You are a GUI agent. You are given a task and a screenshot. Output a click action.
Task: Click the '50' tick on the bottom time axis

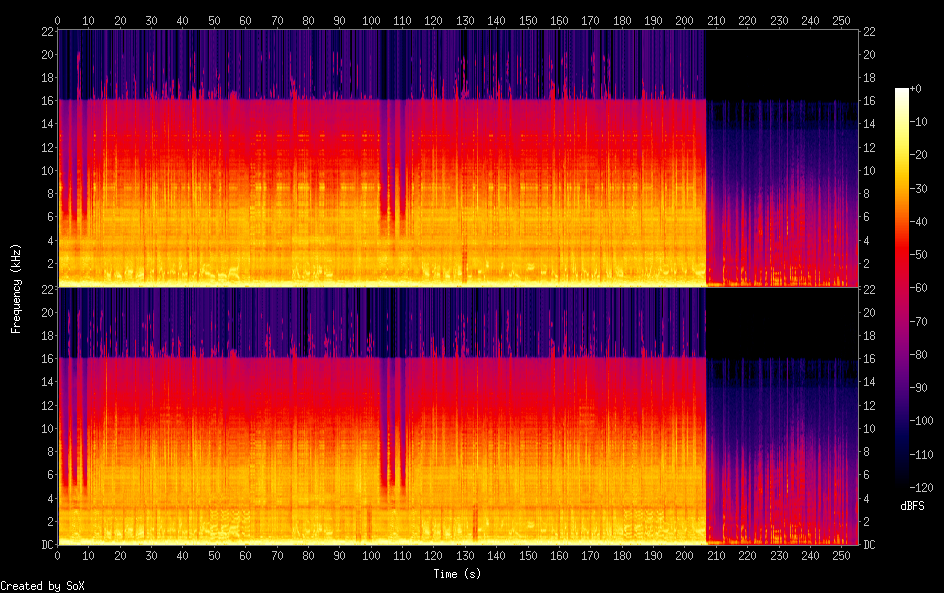click(x=214, y=556)
